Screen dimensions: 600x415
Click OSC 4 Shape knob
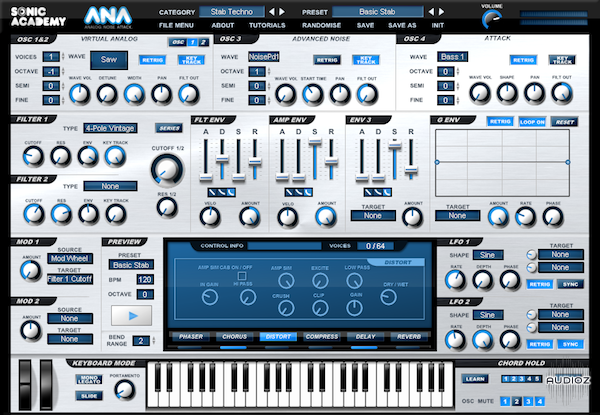pyautogui.click(x=507, y=94)
